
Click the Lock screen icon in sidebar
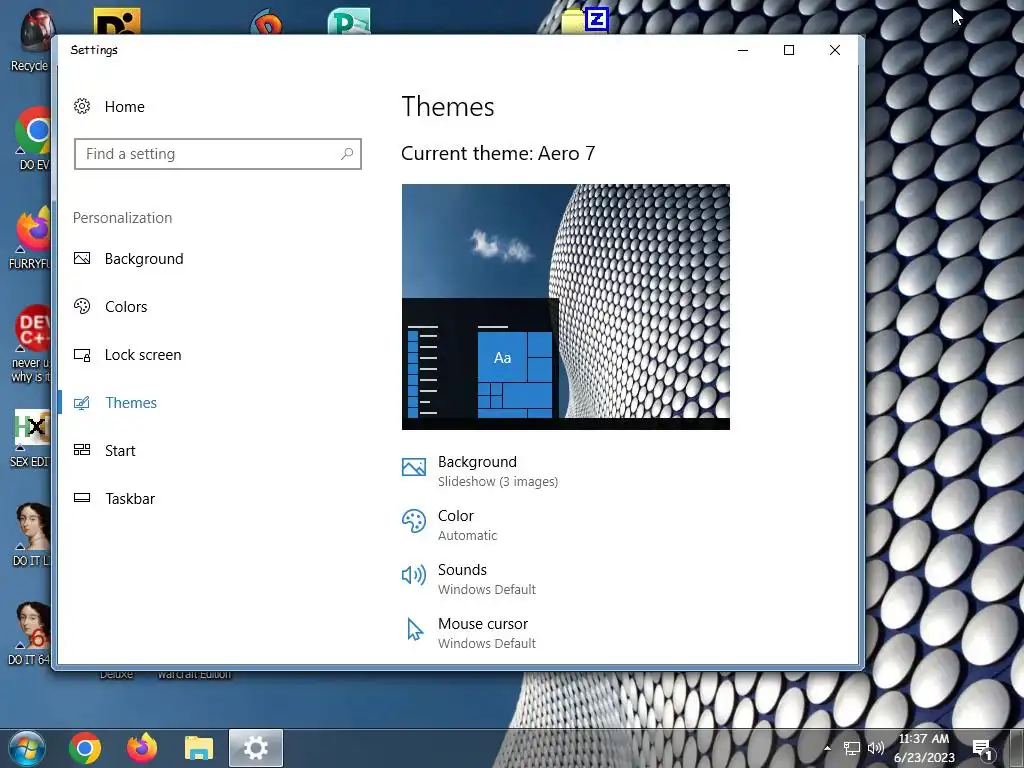pos(82,355)
